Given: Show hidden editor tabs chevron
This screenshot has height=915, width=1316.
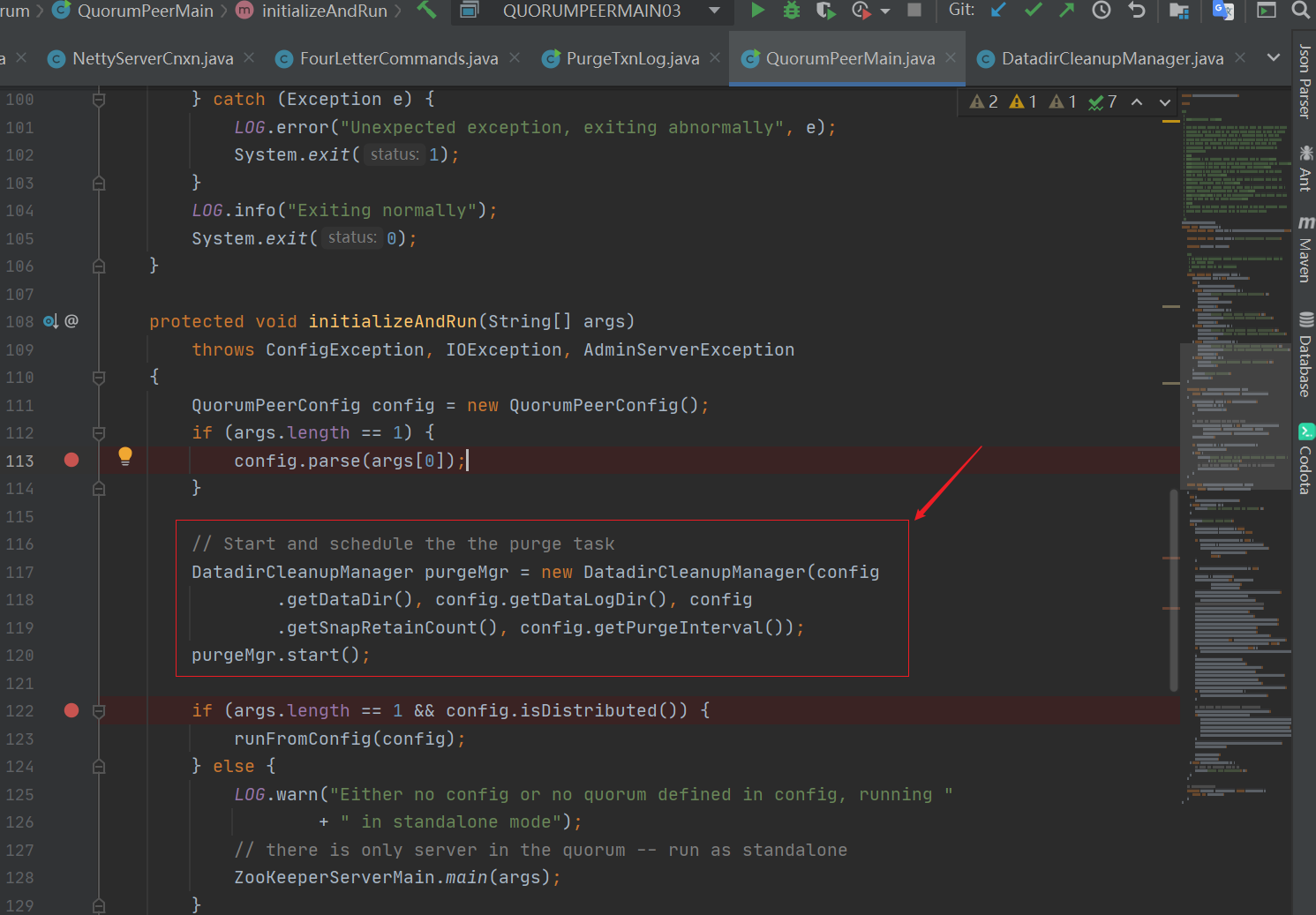Looking at the screenshot, I should (1273, 57).
